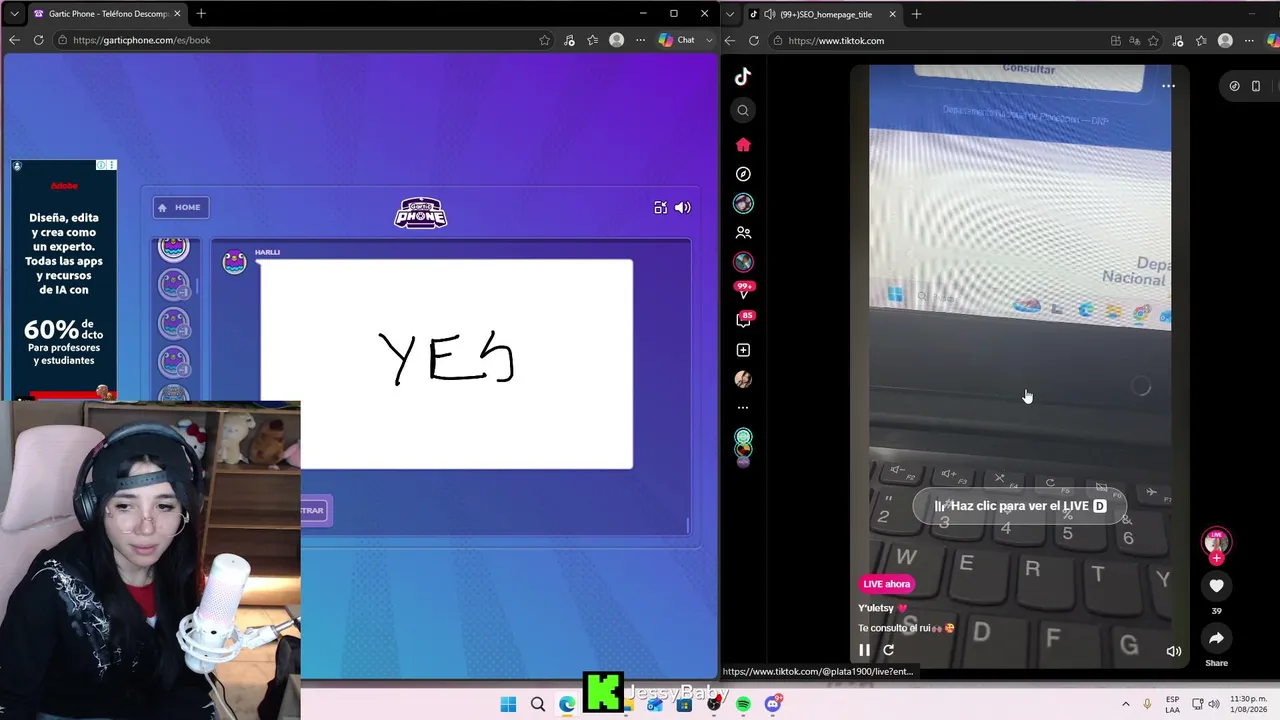This screenshot has height=720, width=1280.
Task: Click 'Haz clic para ver el LIVE' button
Action: [x=1020, y=506]
